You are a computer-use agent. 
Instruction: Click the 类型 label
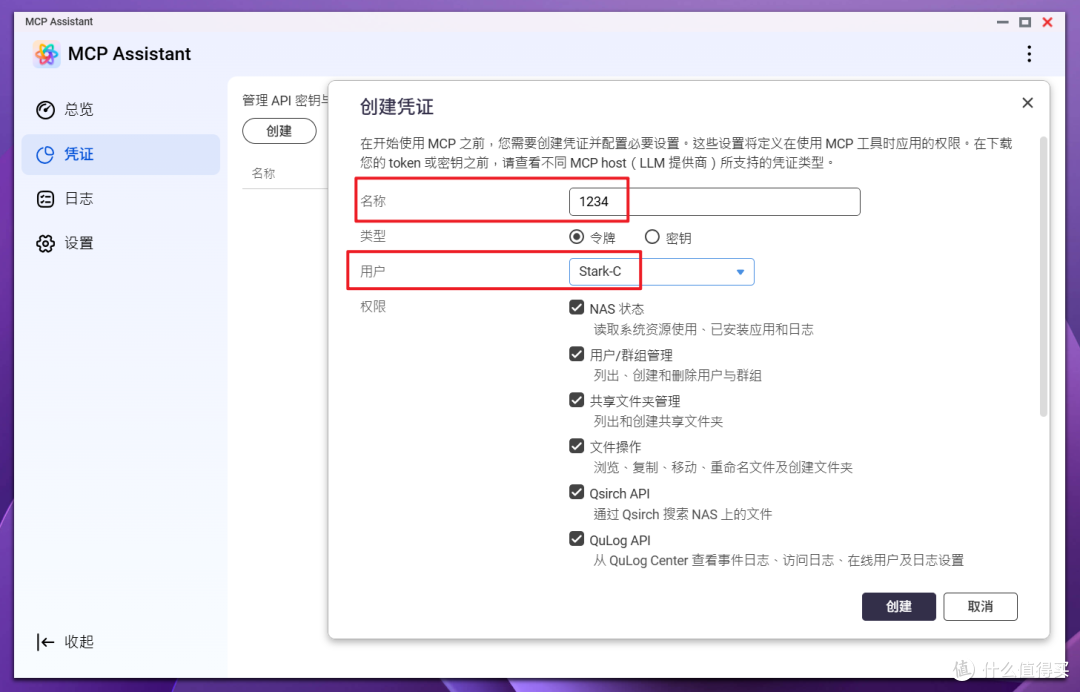click(373, 236)
